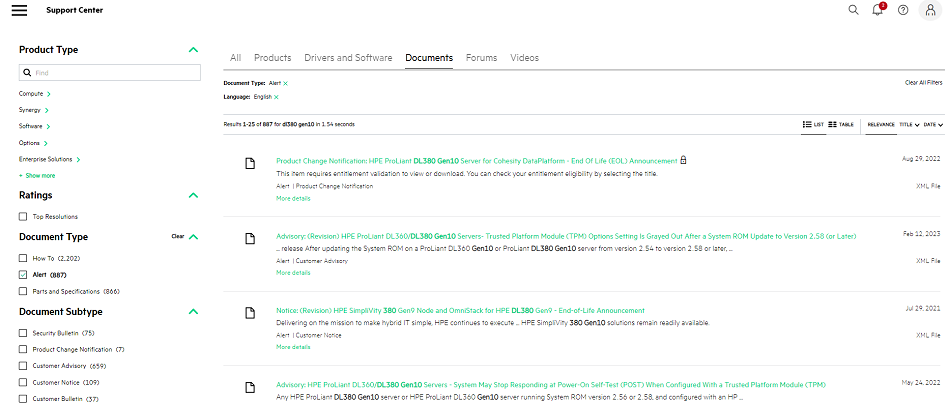Click magnifier icon in Product Type find box
Screen dimensions: 950x404
(x=27, y=73)
